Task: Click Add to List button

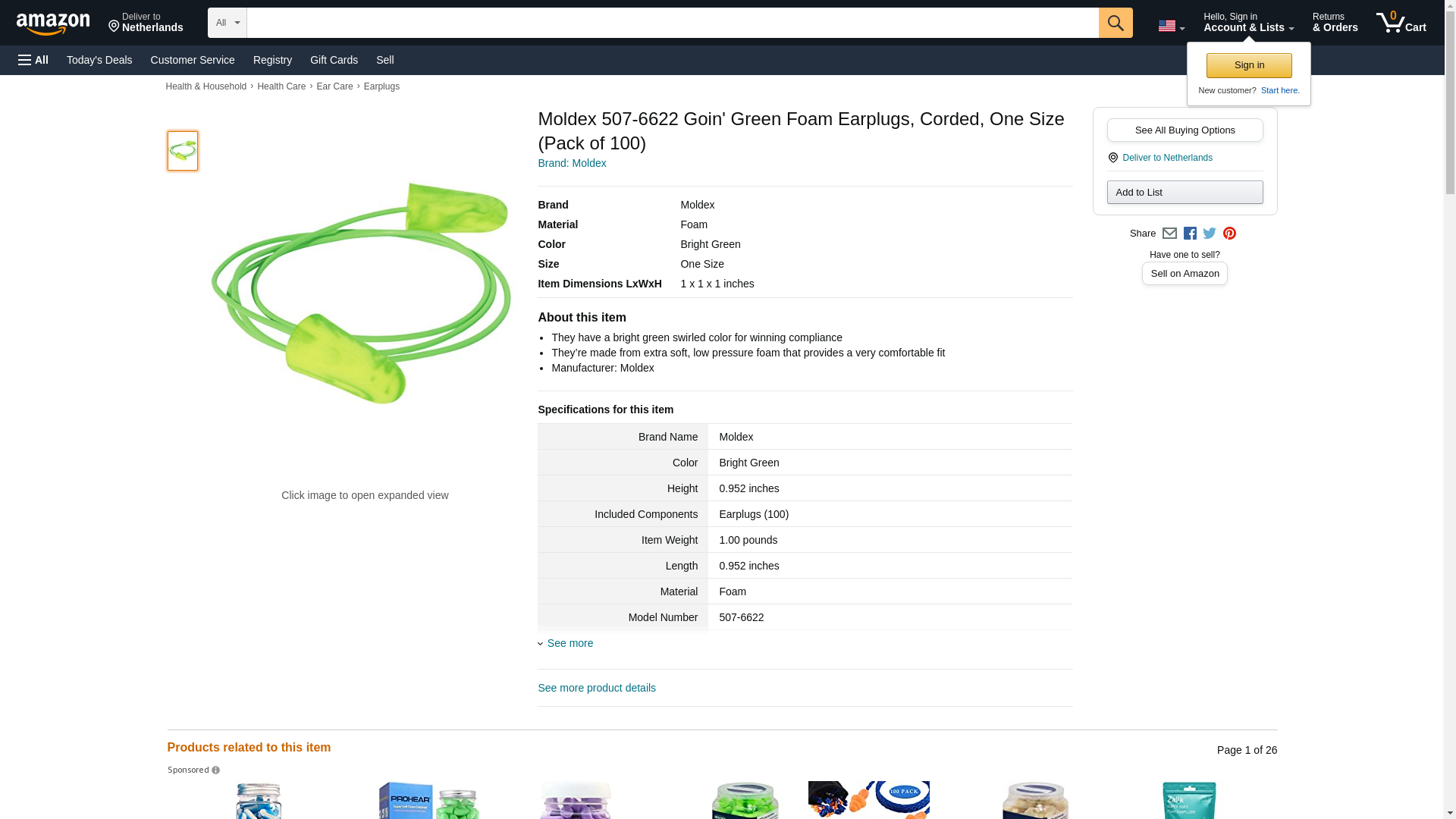Action: point(1185,192)
